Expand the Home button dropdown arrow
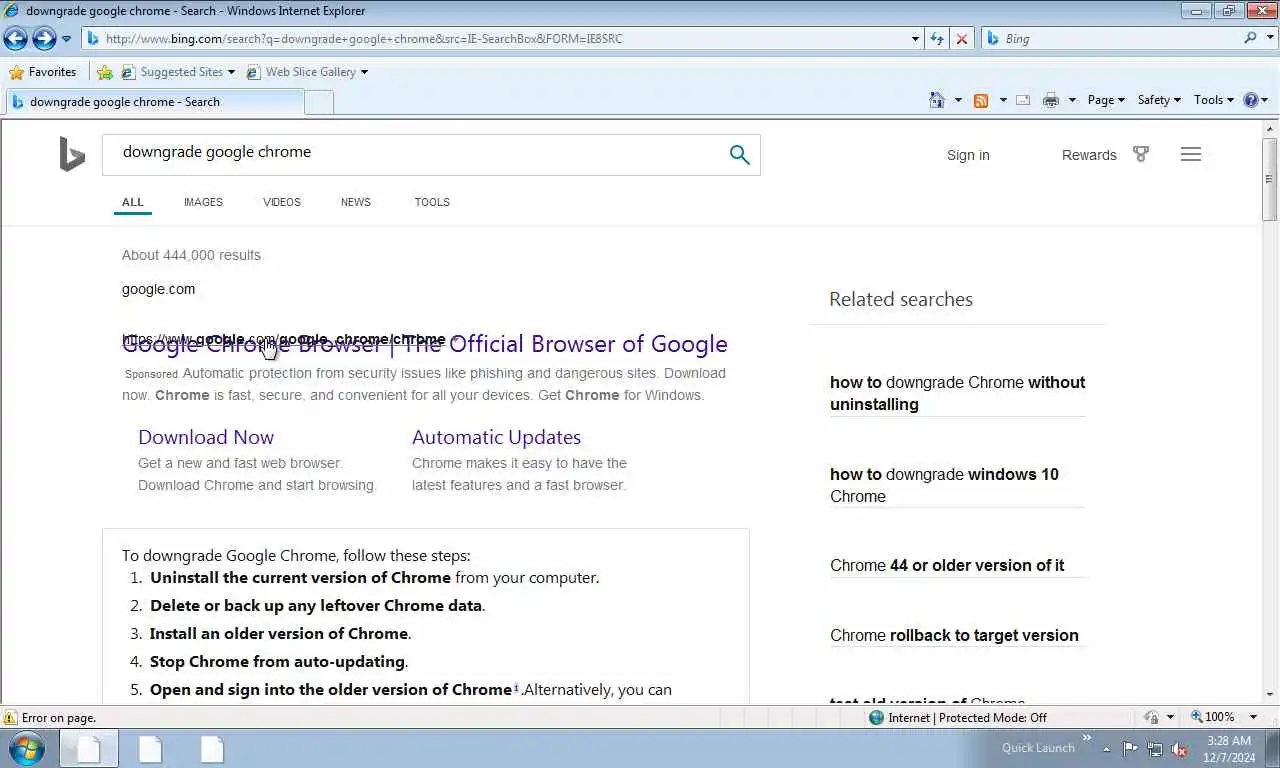Viewport: 1280px width, 768px height. 958,100
